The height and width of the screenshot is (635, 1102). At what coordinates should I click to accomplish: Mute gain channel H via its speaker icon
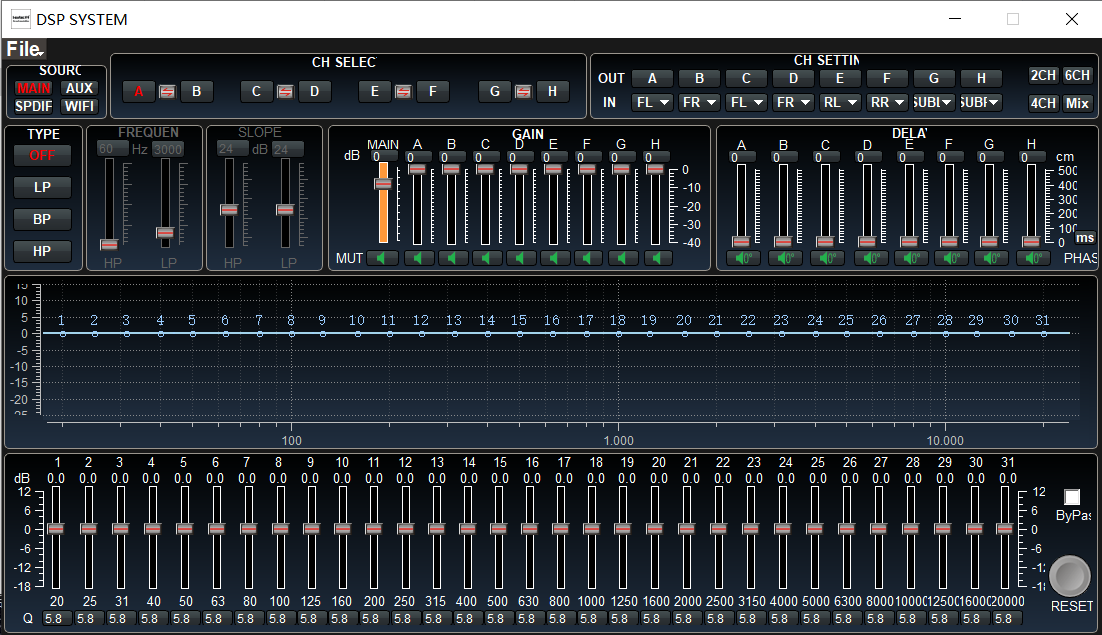point(657,258)
